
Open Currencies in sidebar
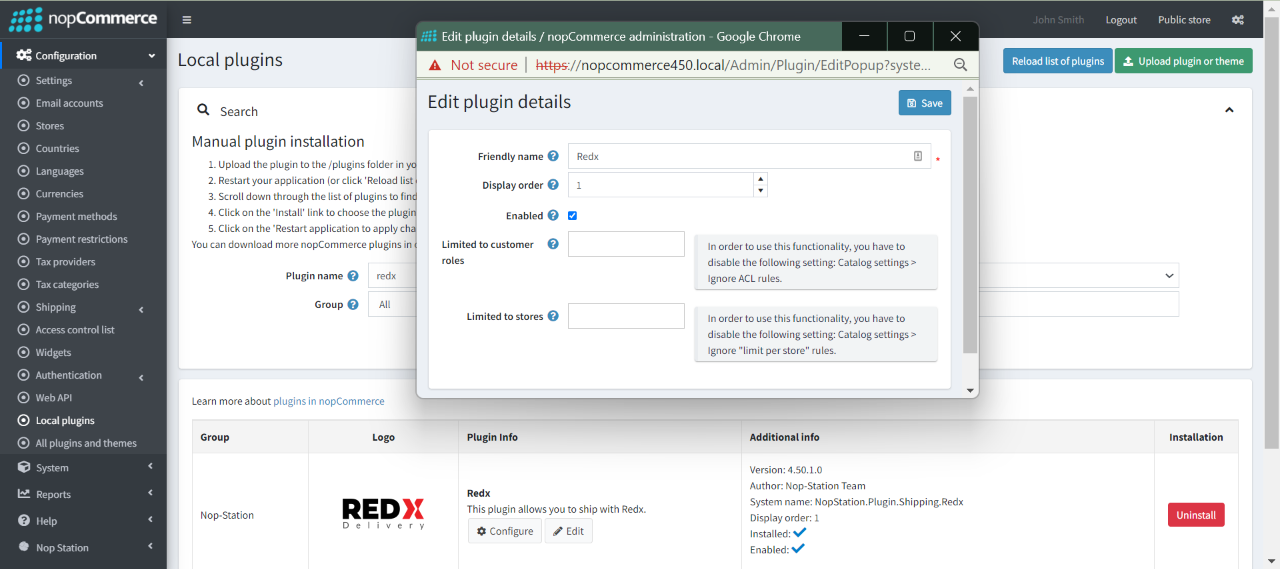60,194
